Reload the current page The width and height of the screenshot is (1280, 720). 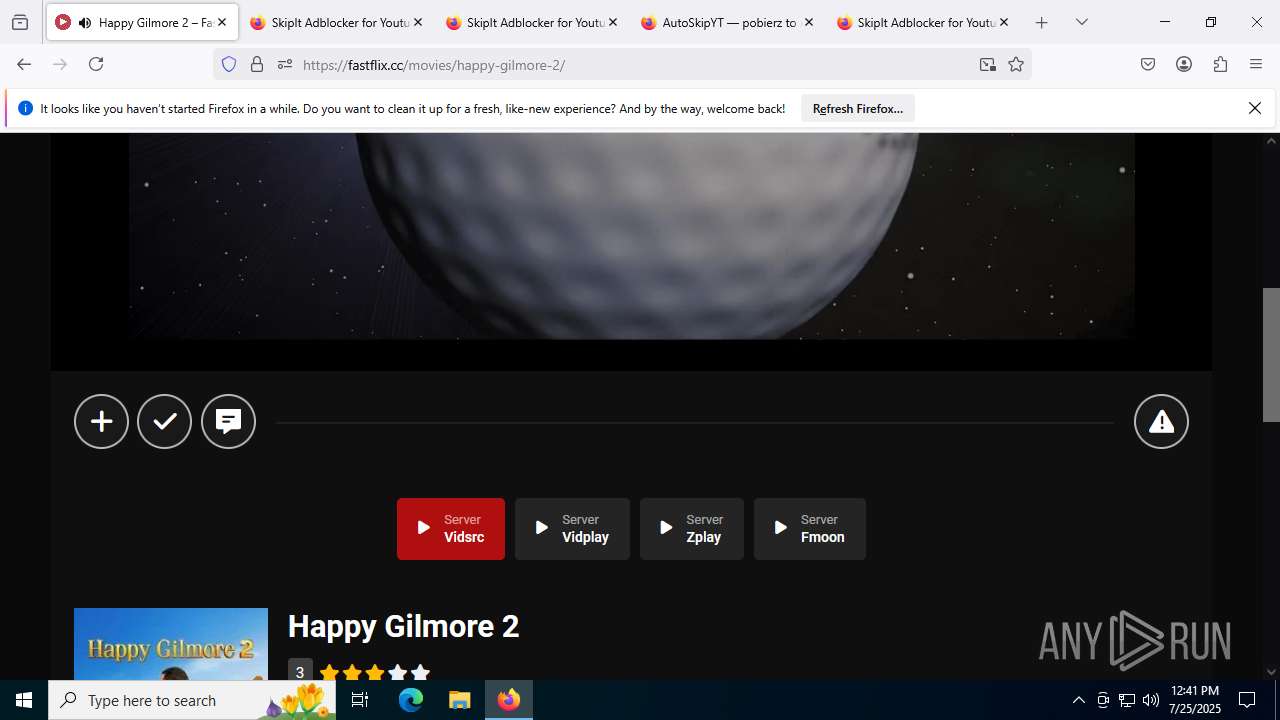(x=96, y=64)
